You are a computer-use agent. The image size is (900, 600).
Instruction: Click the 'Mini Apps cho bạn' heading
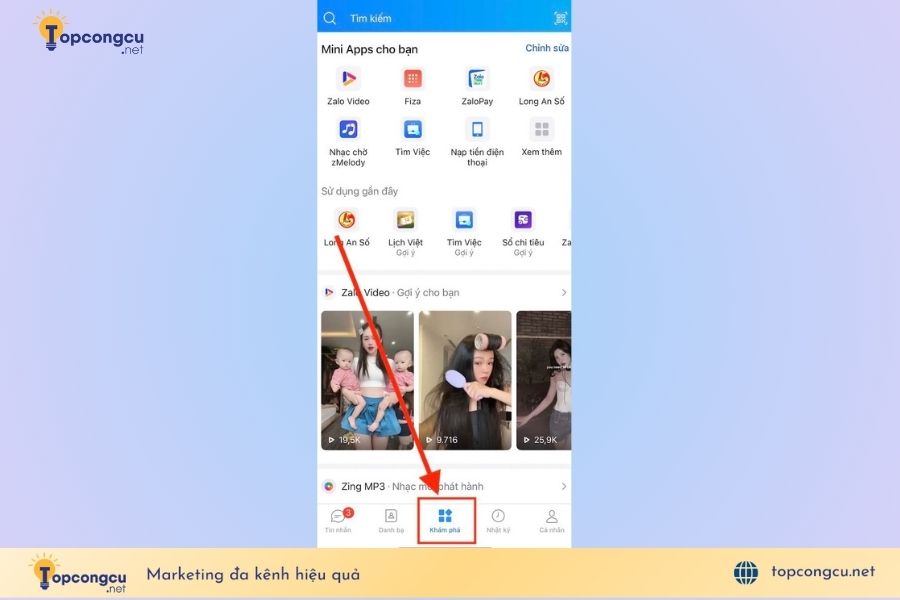pos(369,49)
